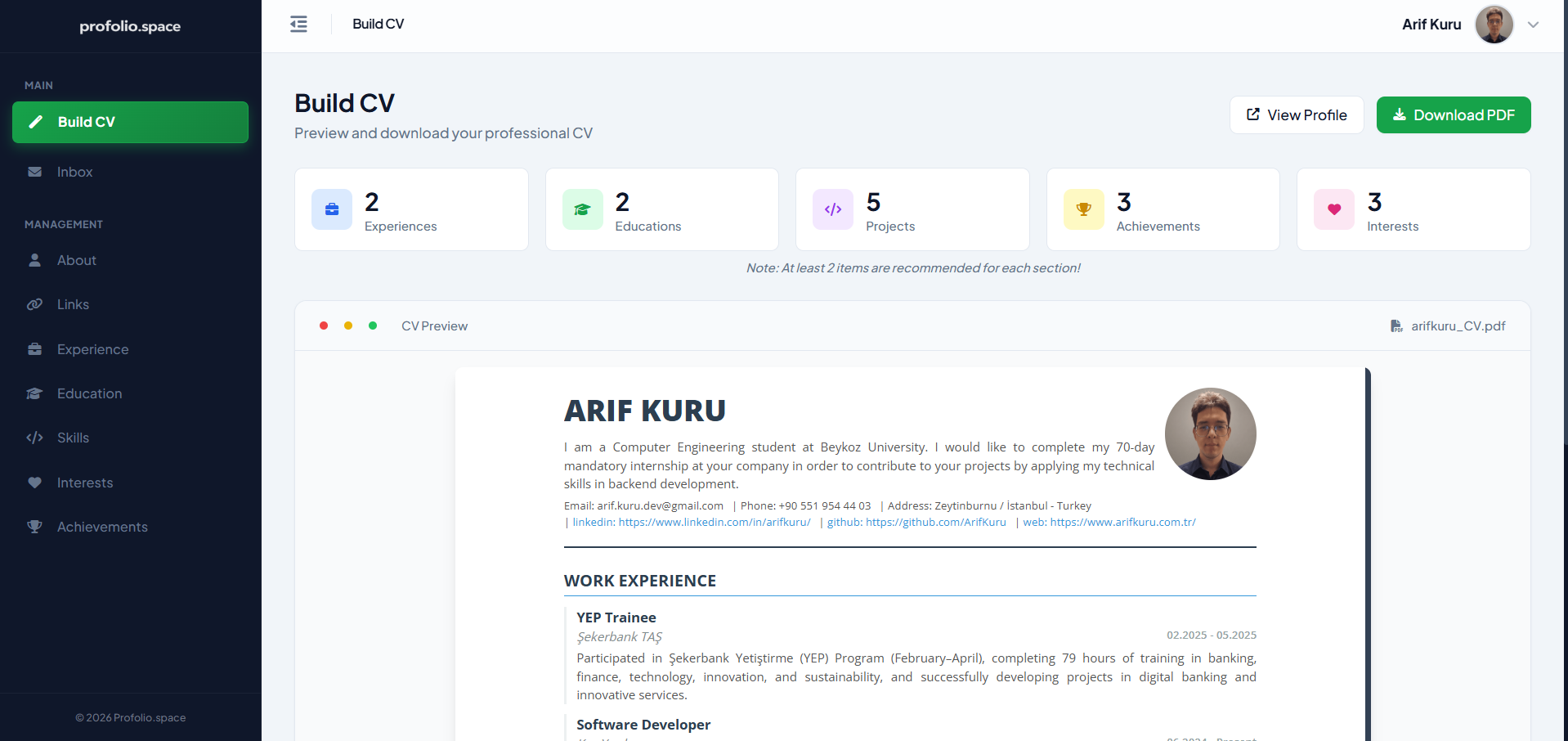
Task: Click the Skills code icon in sidebar
Action: tap(34, 438)
